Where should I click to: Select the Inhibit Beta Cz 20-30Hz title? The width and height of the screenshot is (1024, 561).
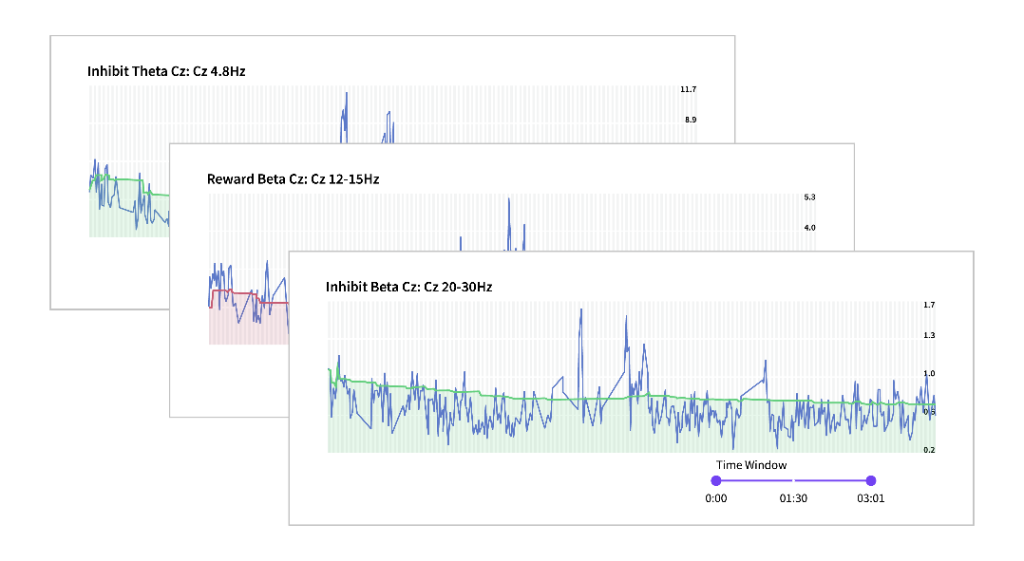[409, 287]
